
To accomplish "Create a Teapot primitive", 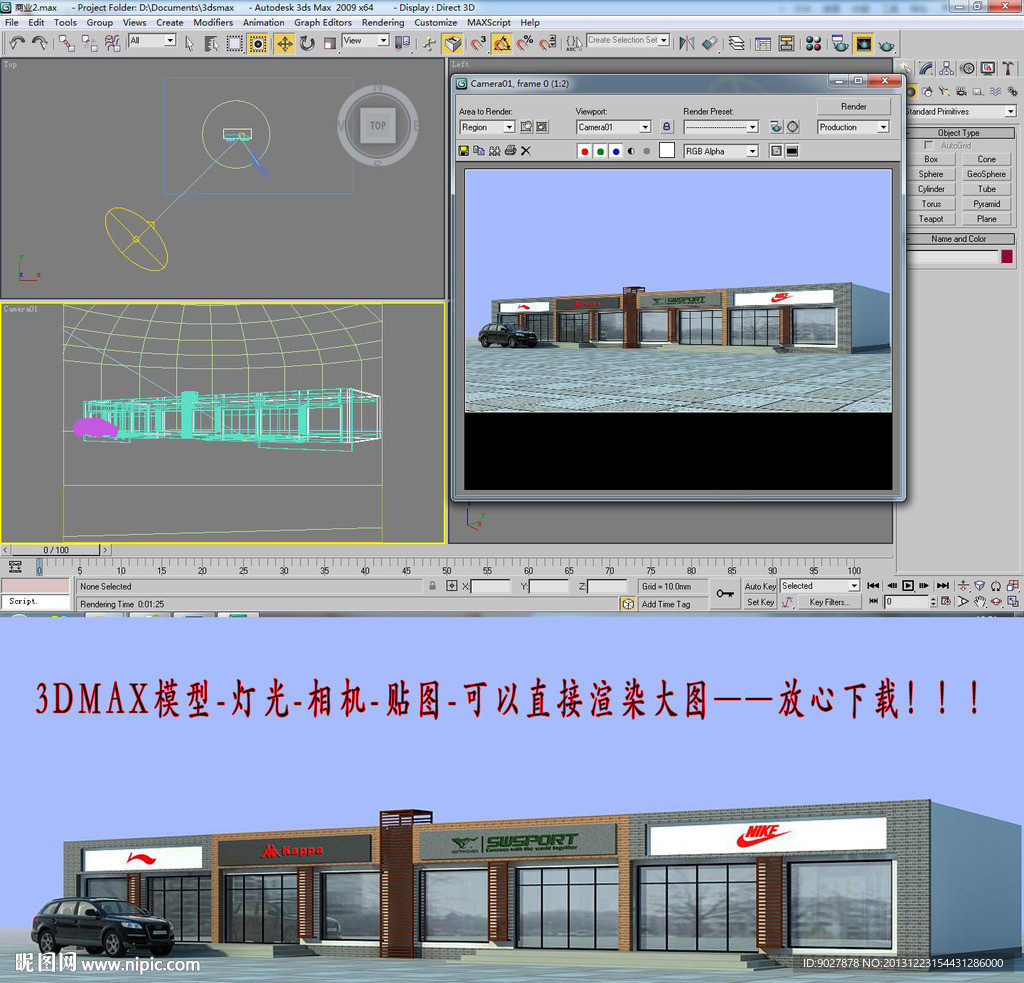I will (x=931, y=219).
